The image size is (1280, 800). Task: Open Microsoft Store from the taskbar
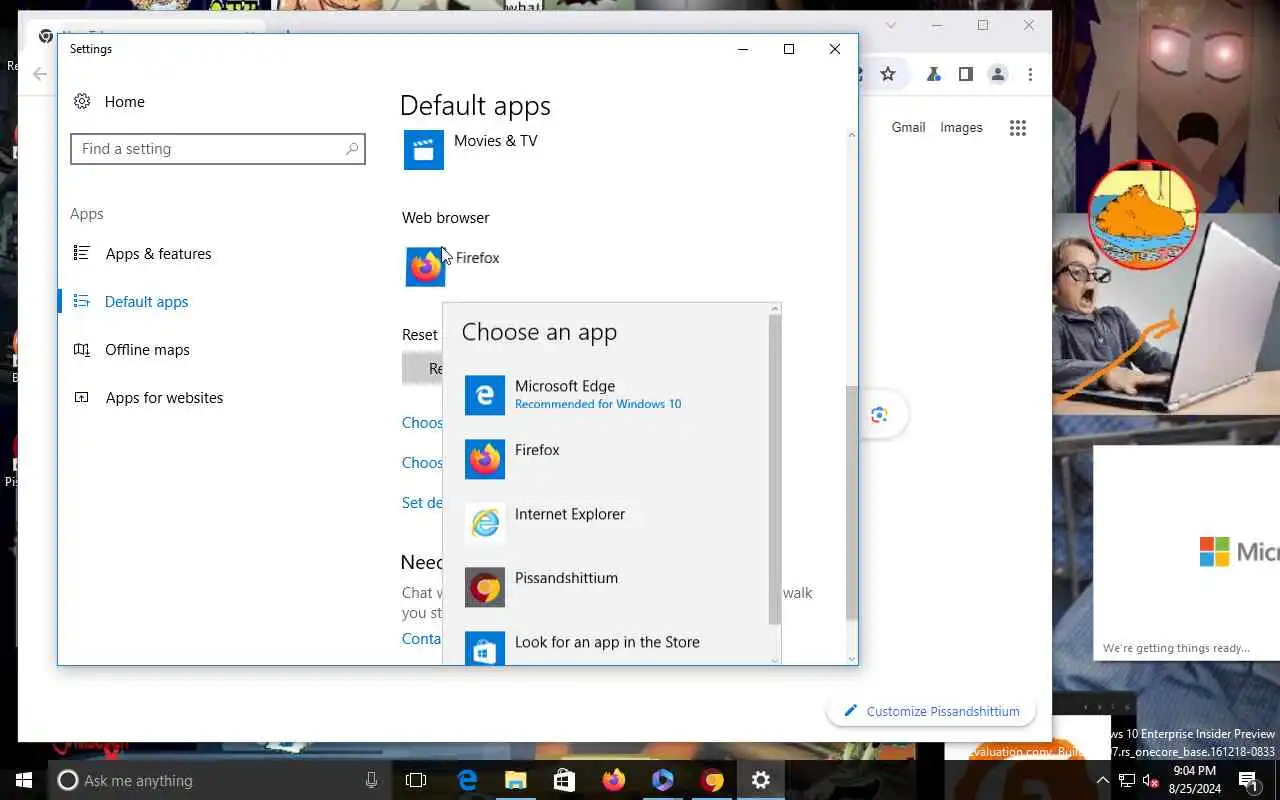564,780
